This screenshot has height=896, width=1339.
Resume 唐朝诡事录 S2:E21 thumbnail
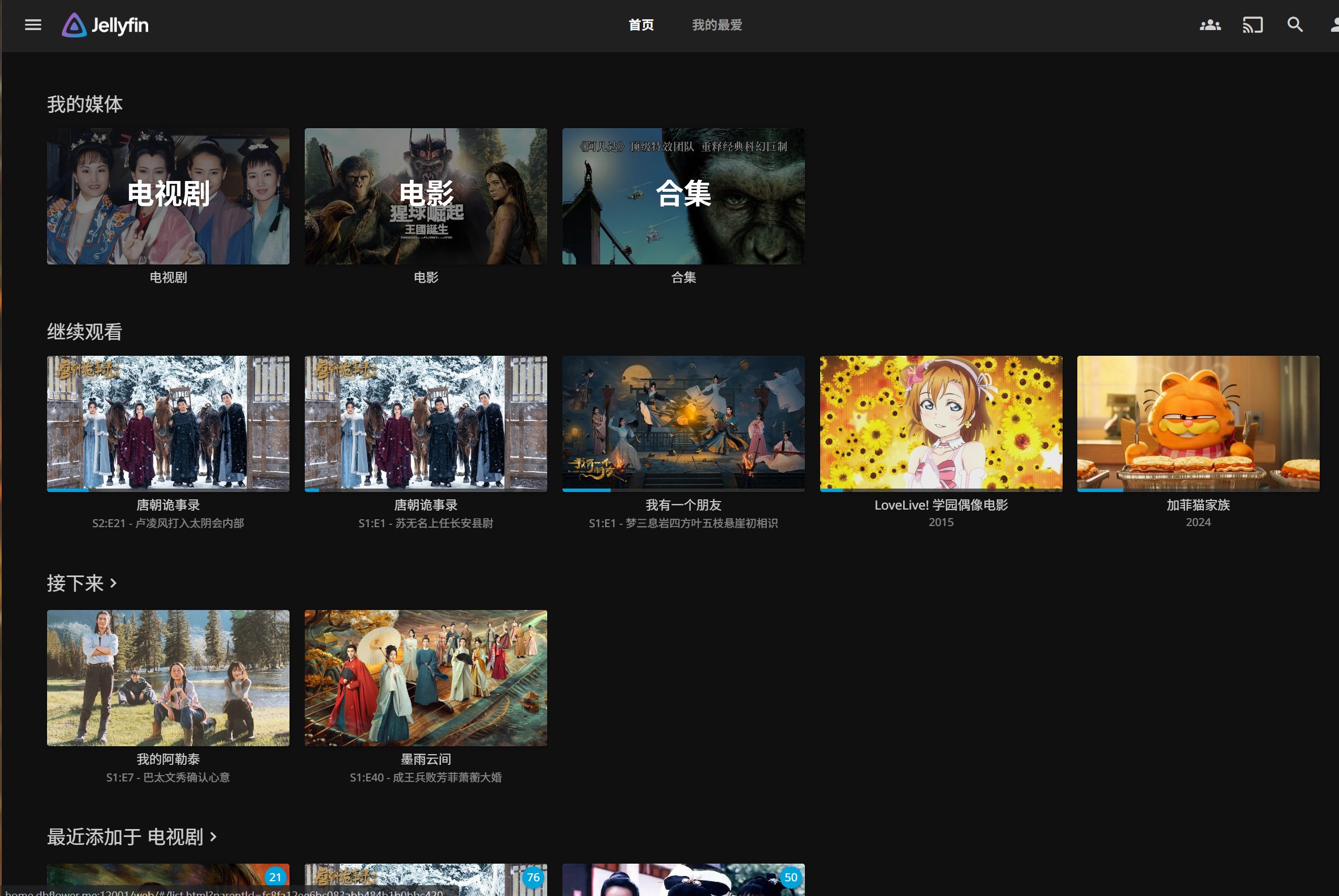pos(168,423)
